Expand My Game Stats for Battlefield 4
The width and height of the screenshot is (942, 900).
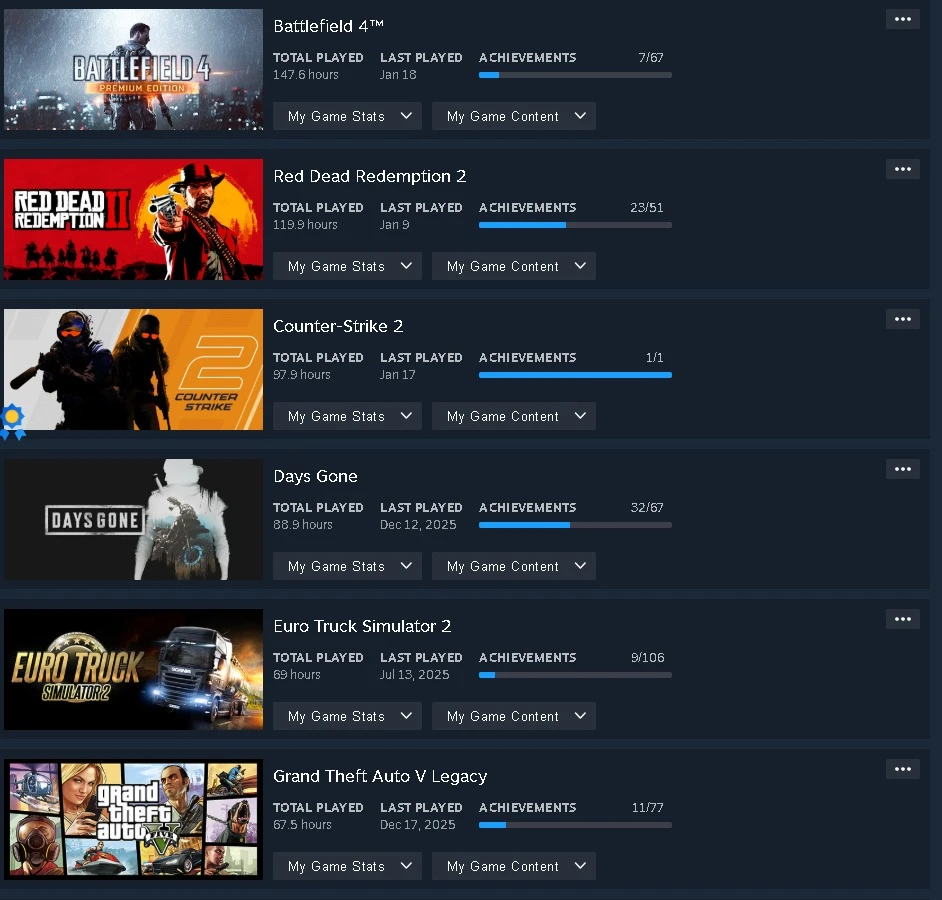pyautogui.click(x=347, y=116)
